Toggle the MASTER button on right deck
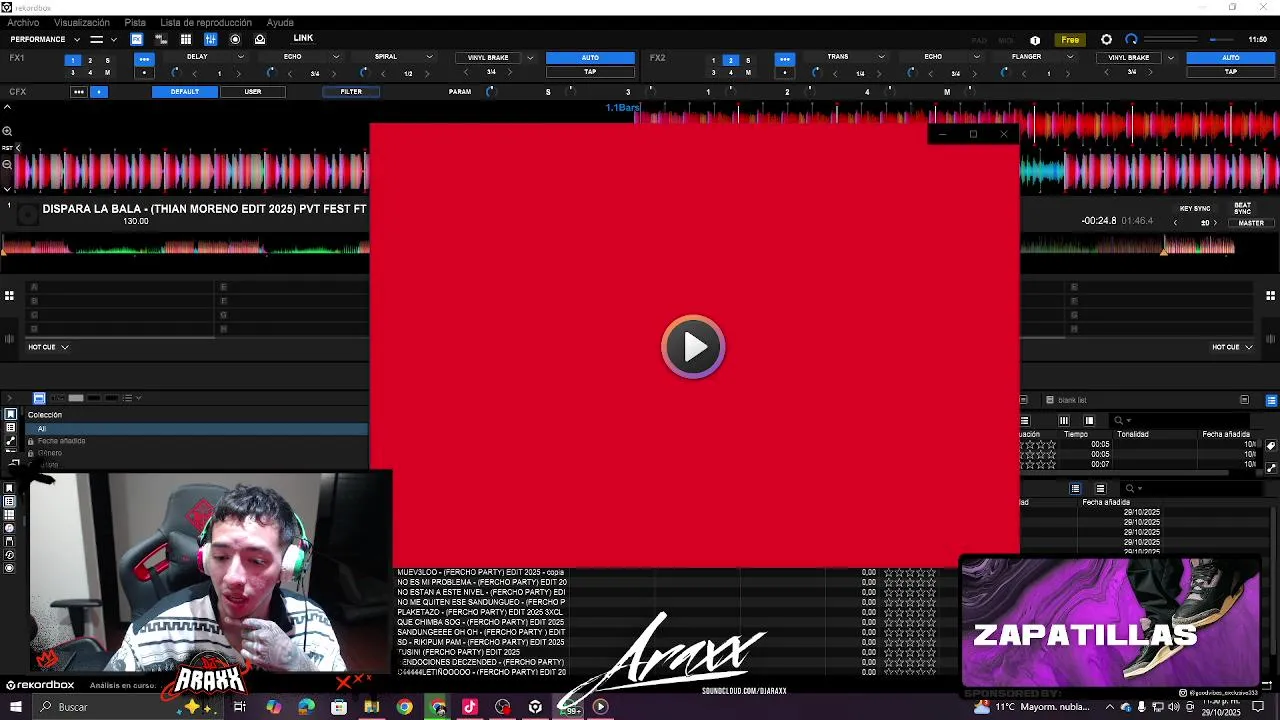 coord(1251,223)
